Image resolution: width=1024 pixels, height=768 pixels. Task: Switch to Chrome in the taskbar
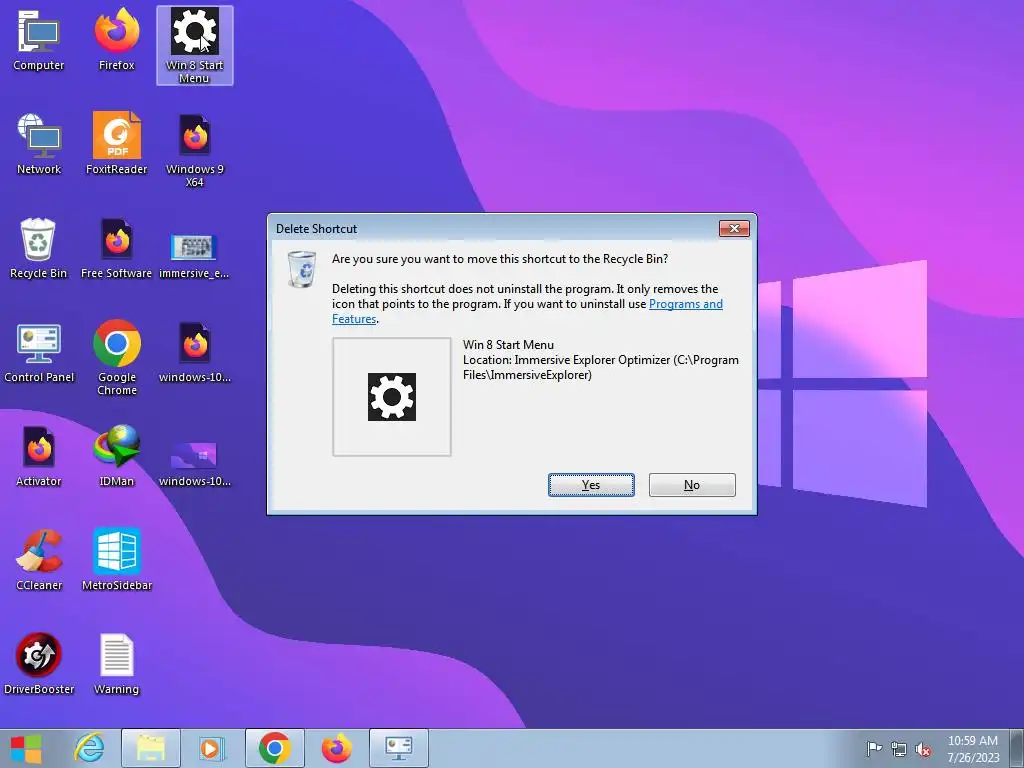[x=274, y=748]
